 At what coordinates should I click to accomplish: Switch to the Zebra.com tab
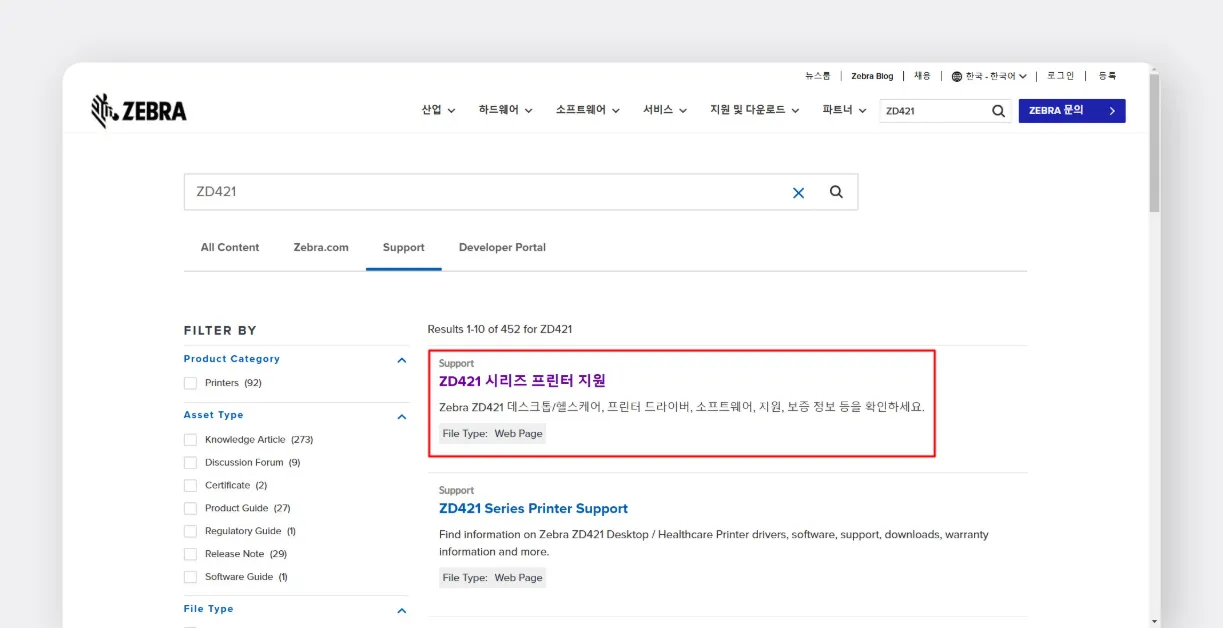pyautogui.click(x=321, y=248)
